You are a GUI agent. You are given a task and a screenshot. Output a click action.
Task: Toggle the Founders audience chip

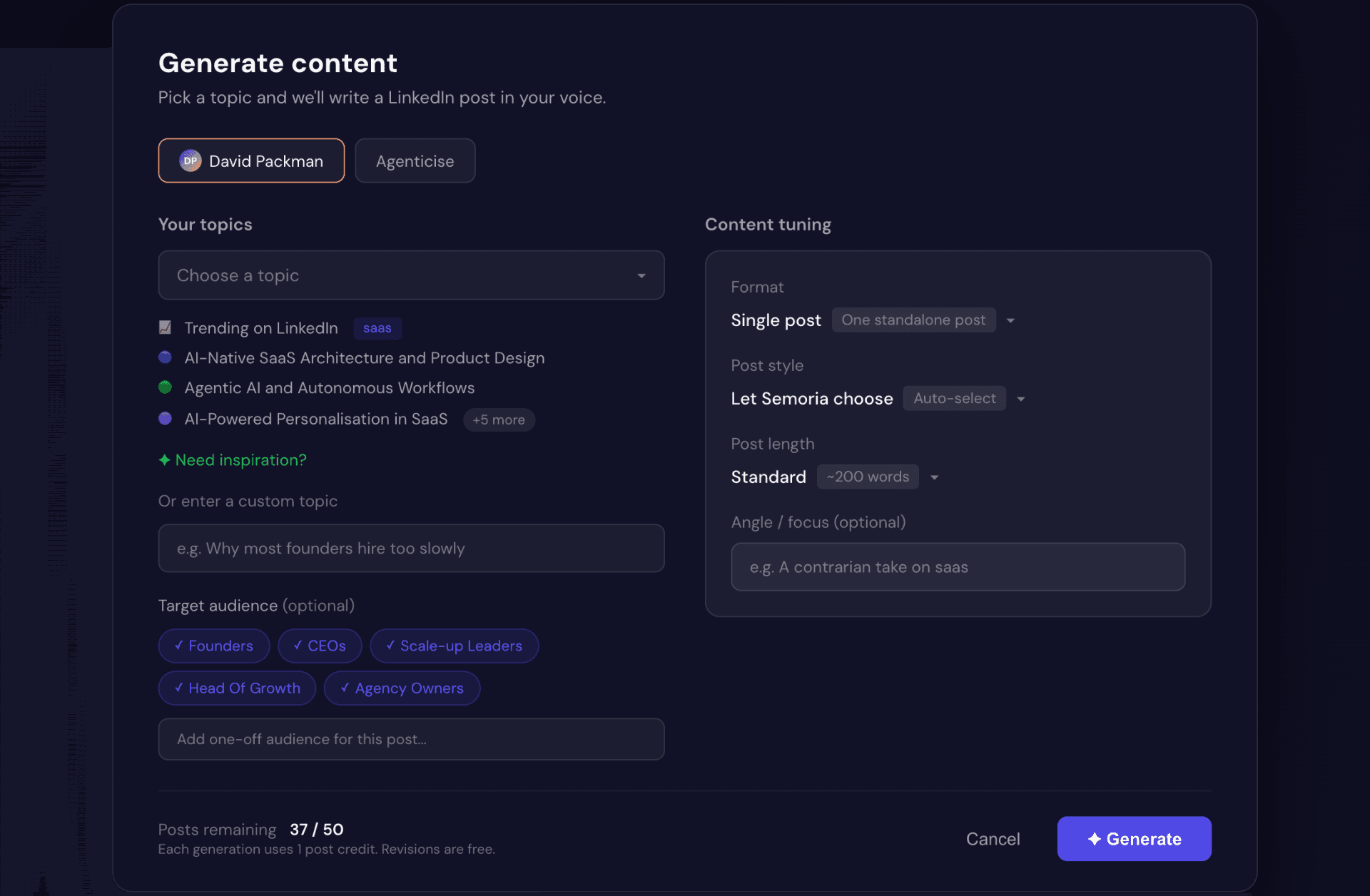point(213,646)
